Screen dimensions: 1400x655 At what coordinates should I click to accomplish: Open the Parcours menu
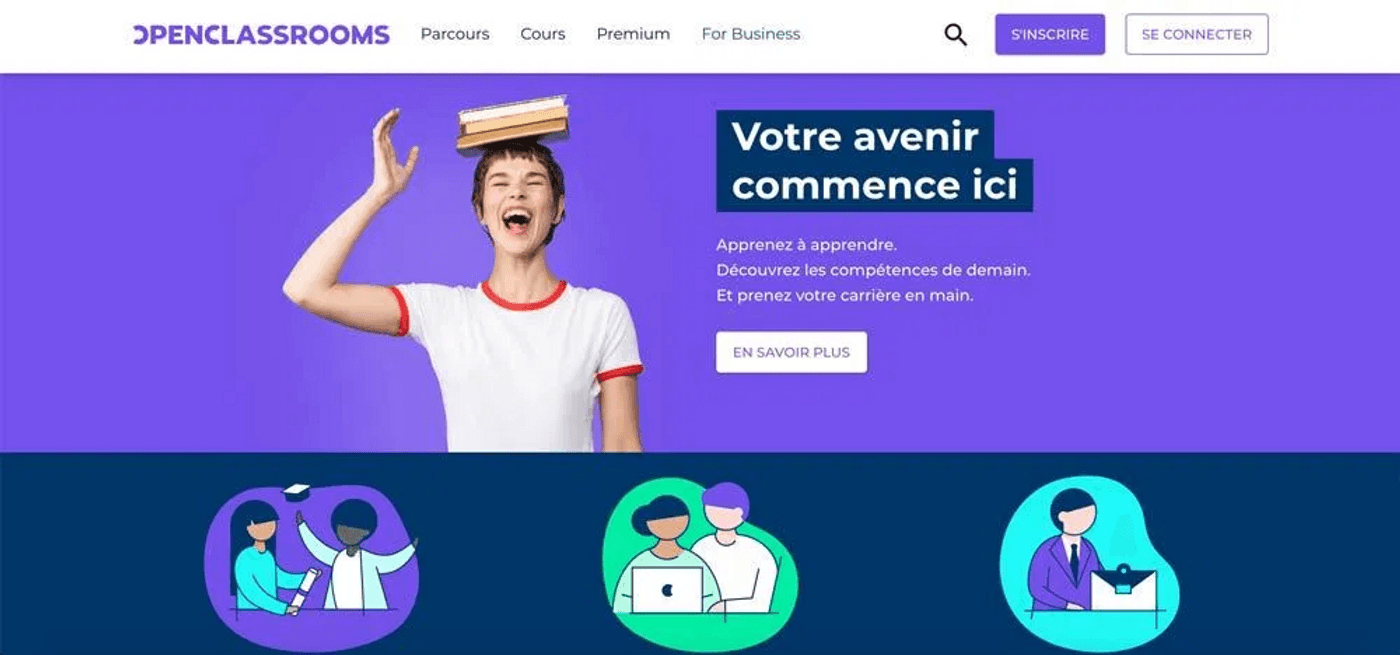click(x=455, y=34)
